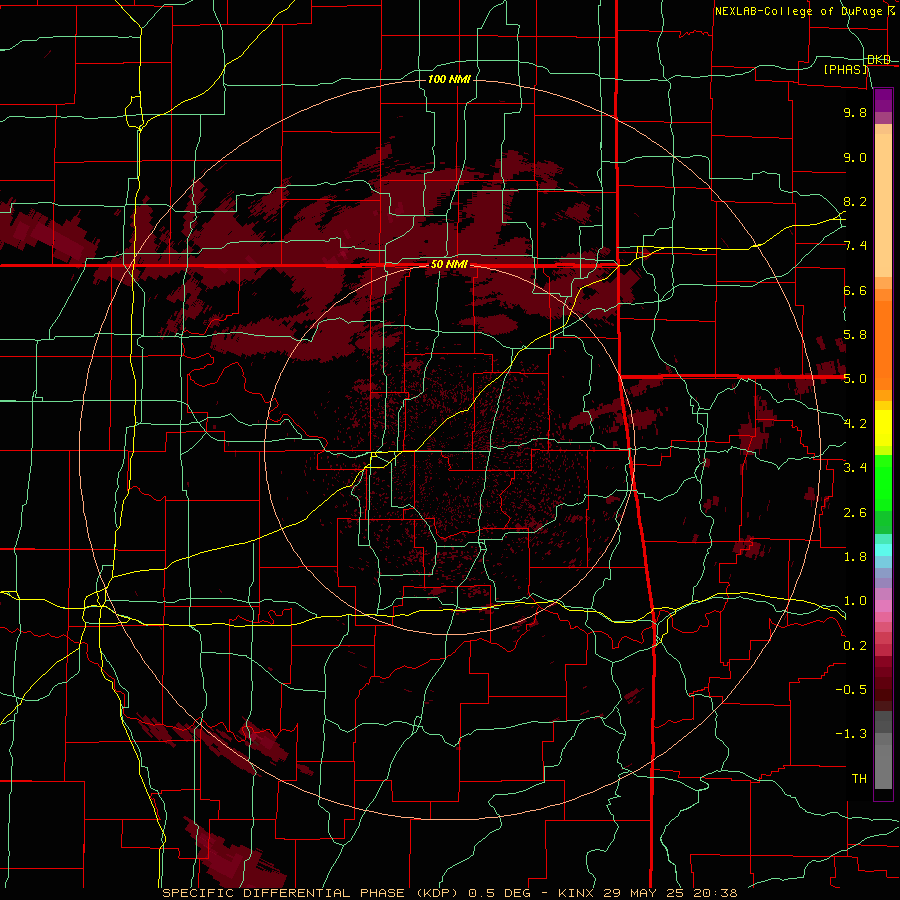Click the 8.2 legend value
The image size is (900, 900).
855,201
